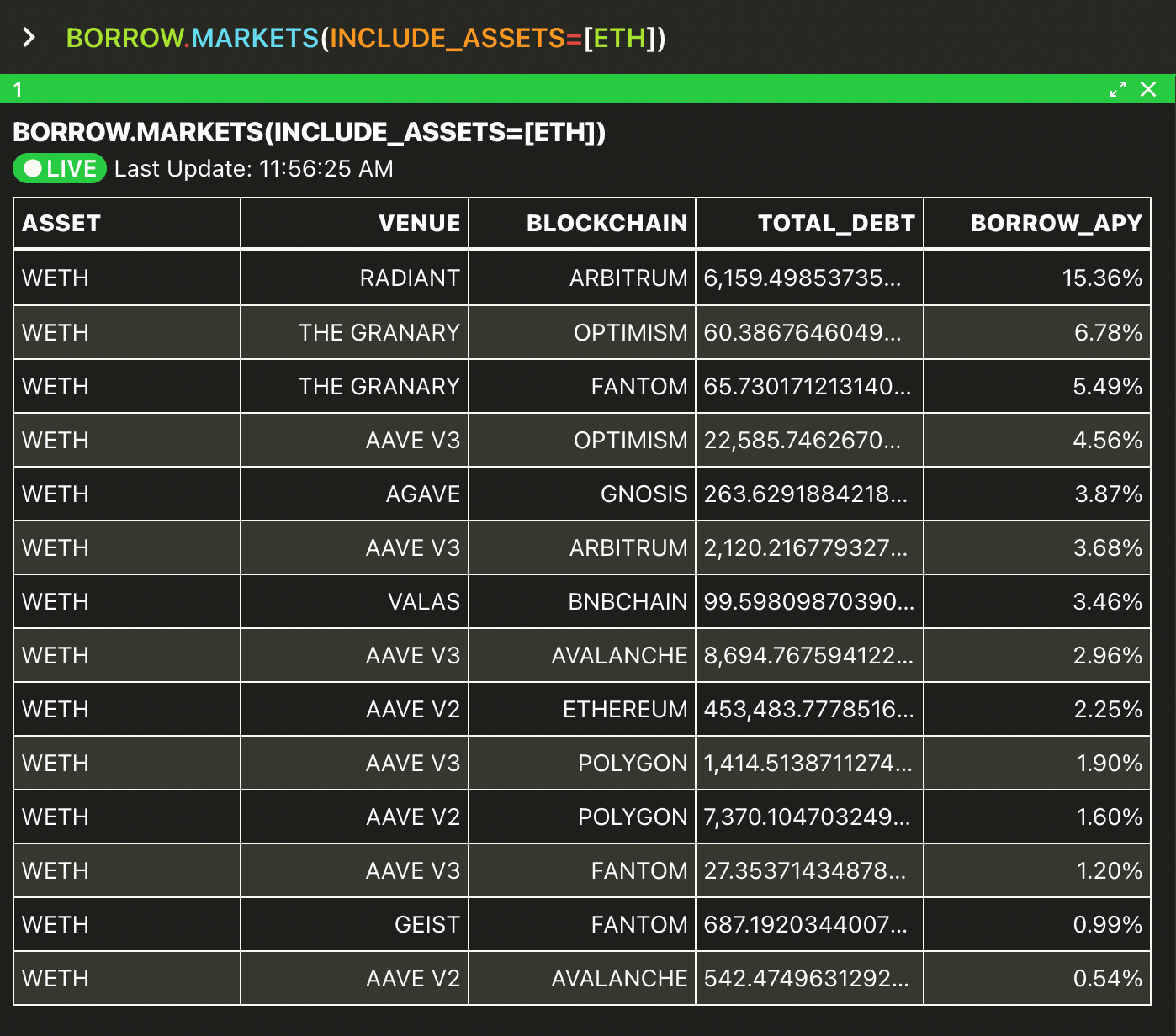The height and width of the screenshot is (1036, 1176).
Task: Select AAVE V3 cell in the 3.68% row
Action: pos(355,547)
